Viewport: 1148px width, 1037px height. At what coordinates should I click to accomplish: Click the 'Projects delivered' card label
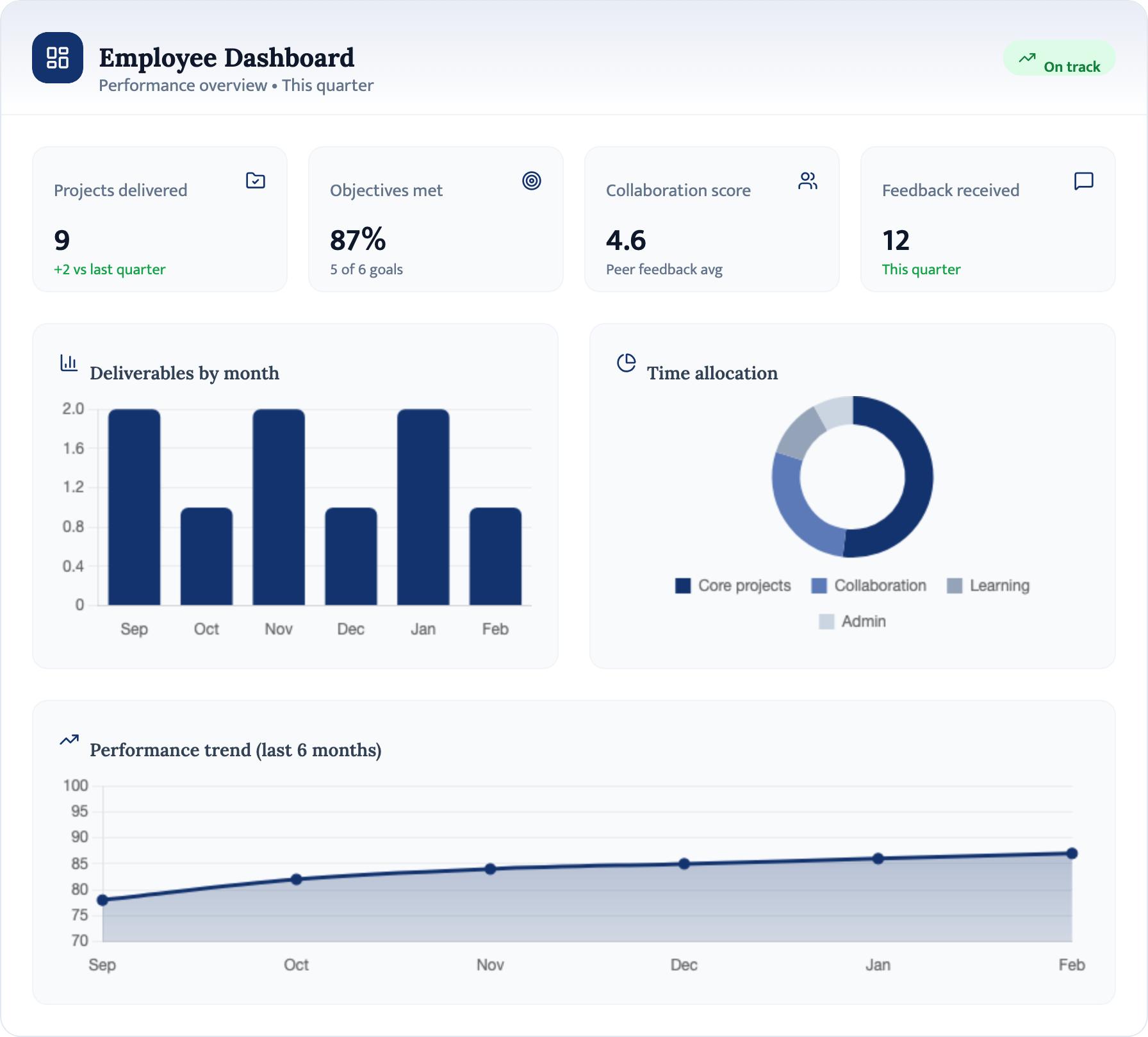[x=120, y=190]
